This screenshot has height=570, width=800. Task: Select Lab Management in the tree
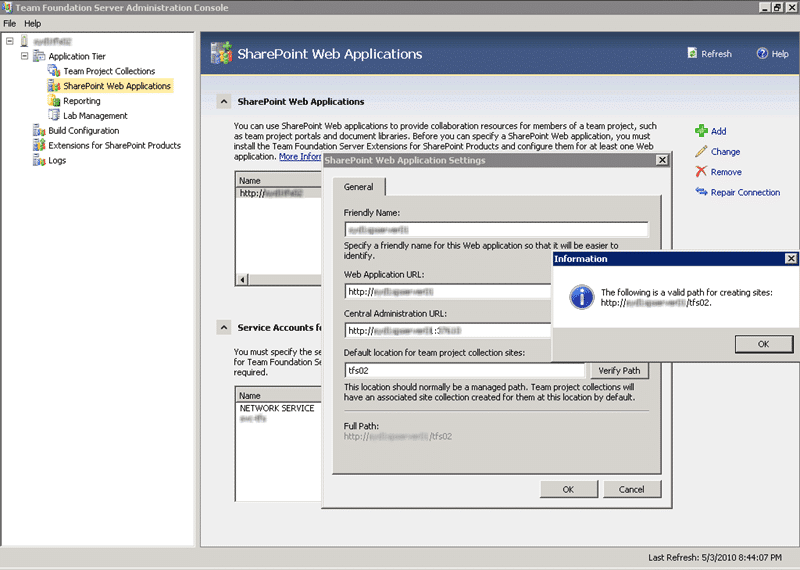tap(95, 116)
